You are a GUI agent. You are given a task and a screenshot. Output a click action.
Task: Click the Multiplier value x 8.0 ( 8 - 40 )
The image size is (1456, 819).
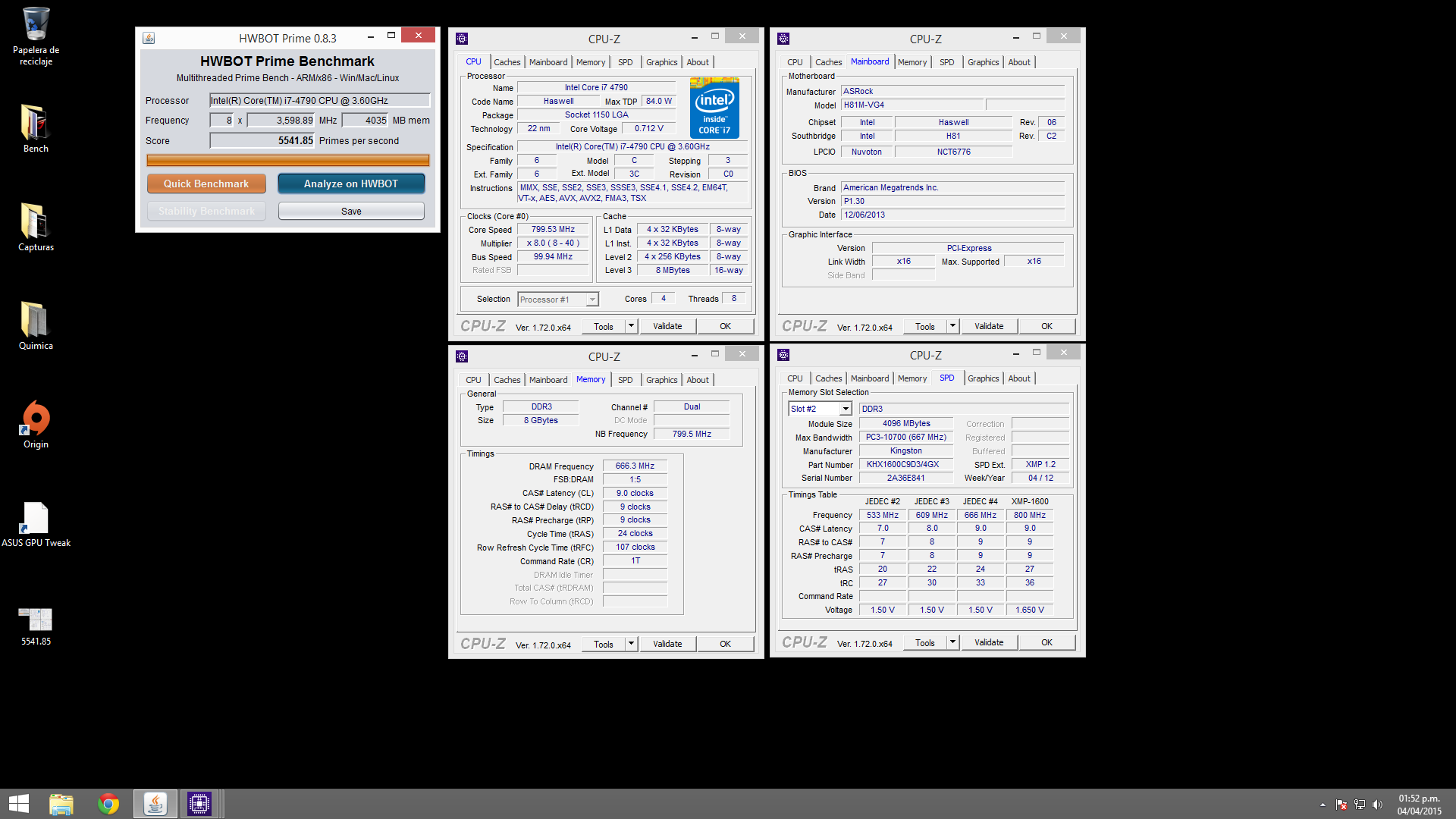(553, 243)
